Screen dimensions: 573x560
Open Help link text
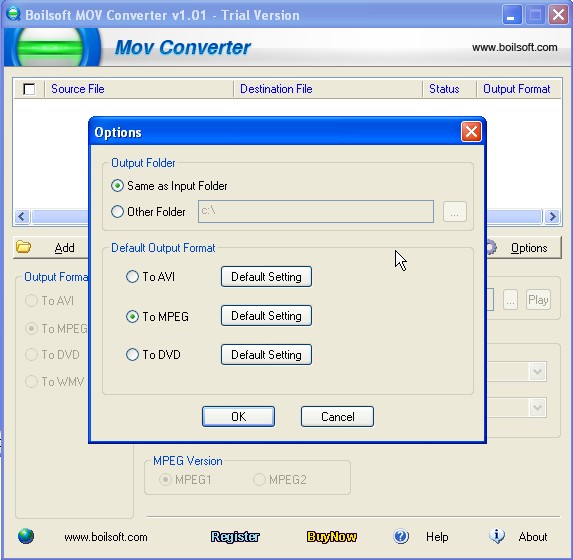[437, 537]
